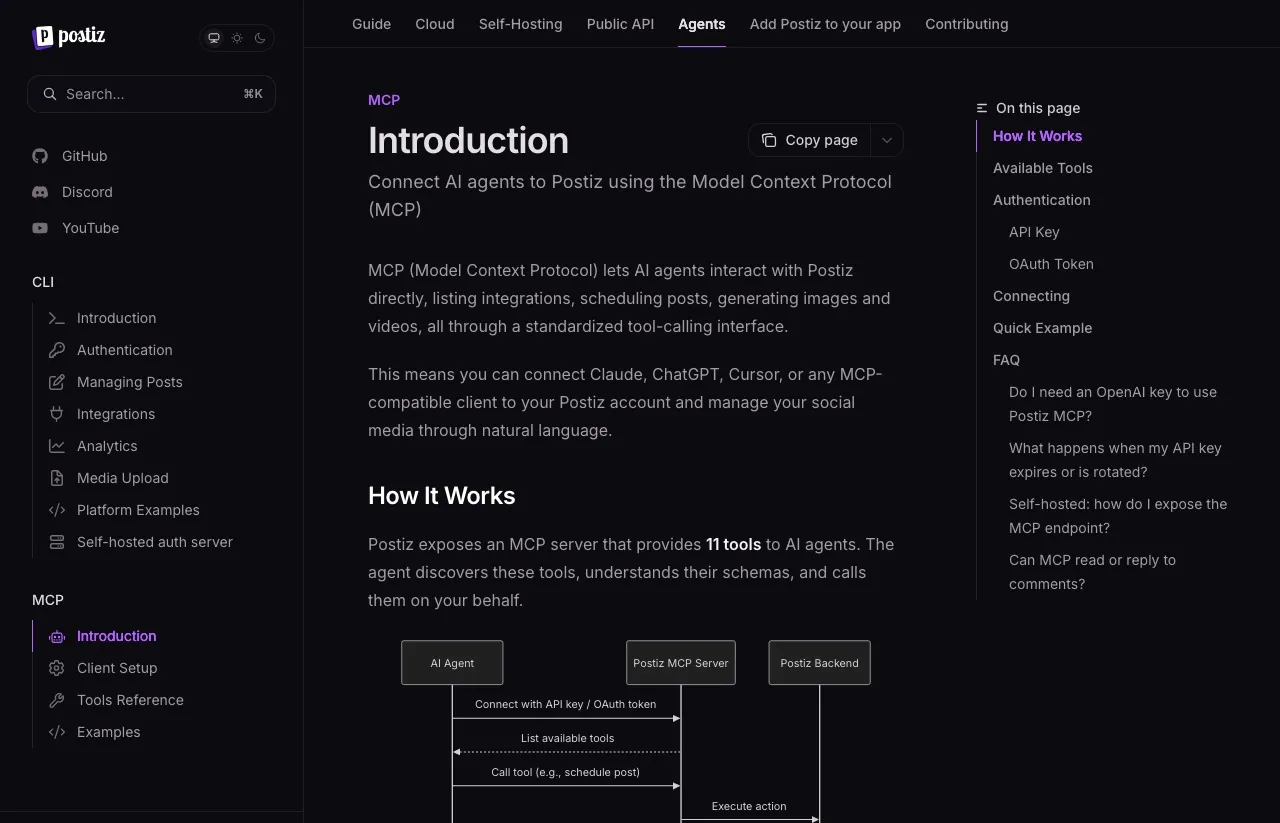Open Client Setup page

[117, 668]
